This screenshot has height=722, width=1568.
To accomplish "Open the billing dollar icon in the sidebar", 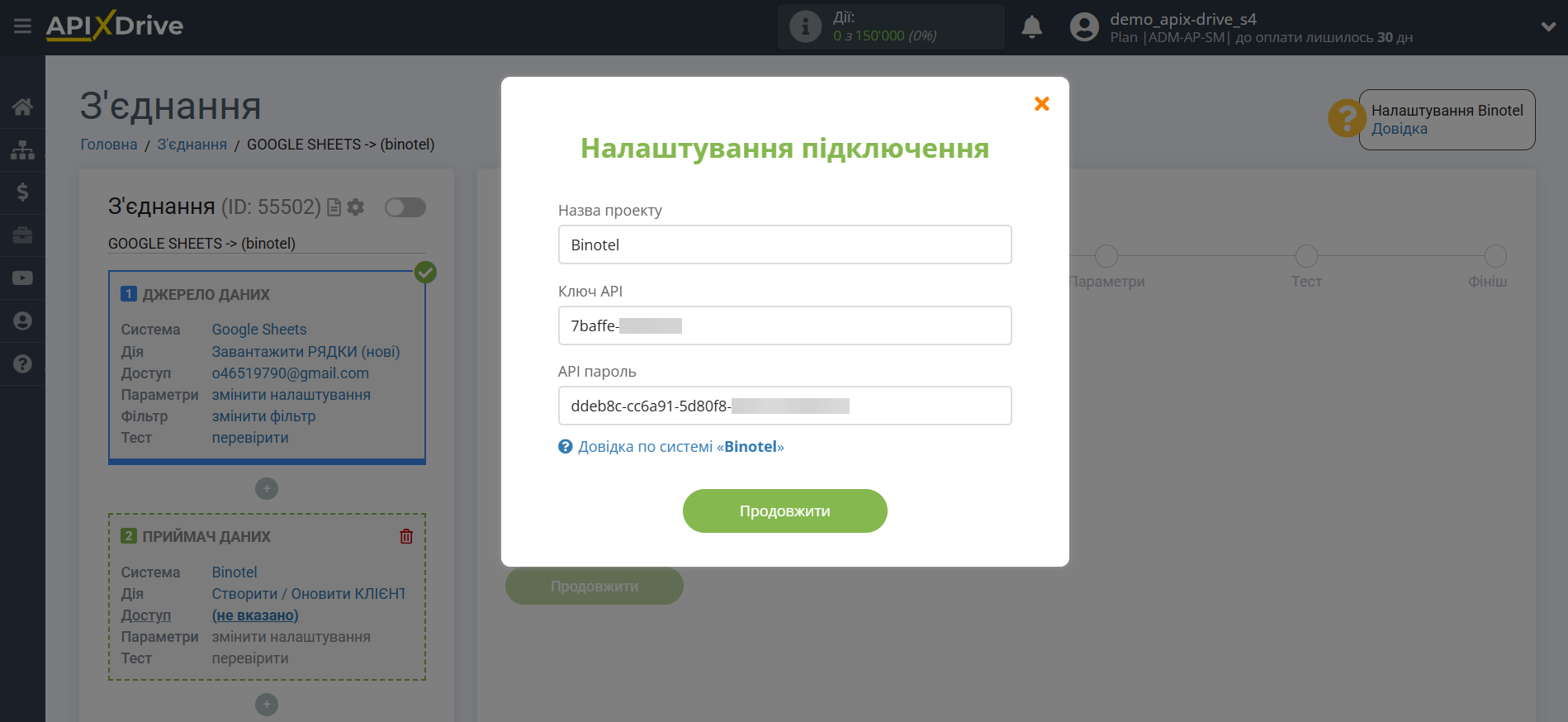I will coord(22,192).
